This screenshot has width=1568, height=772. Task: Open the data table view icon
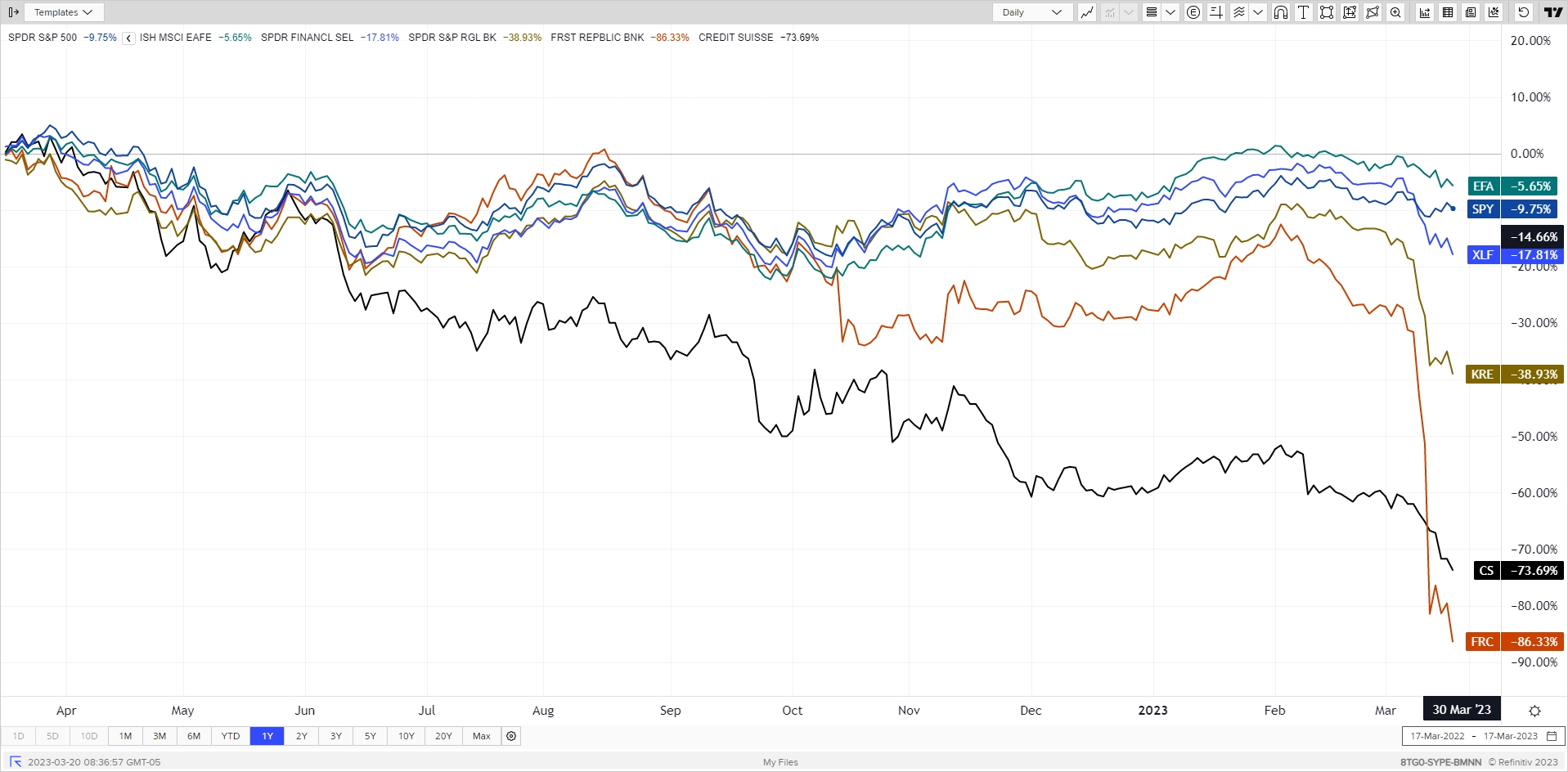(x=1448, y=12)
